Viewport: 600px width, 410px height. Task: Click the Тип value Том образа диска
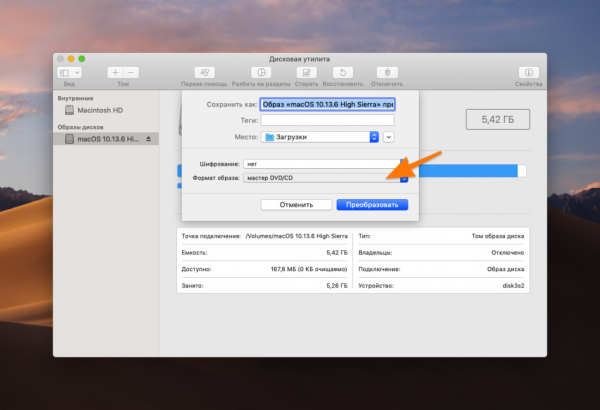tap(498, 236)
